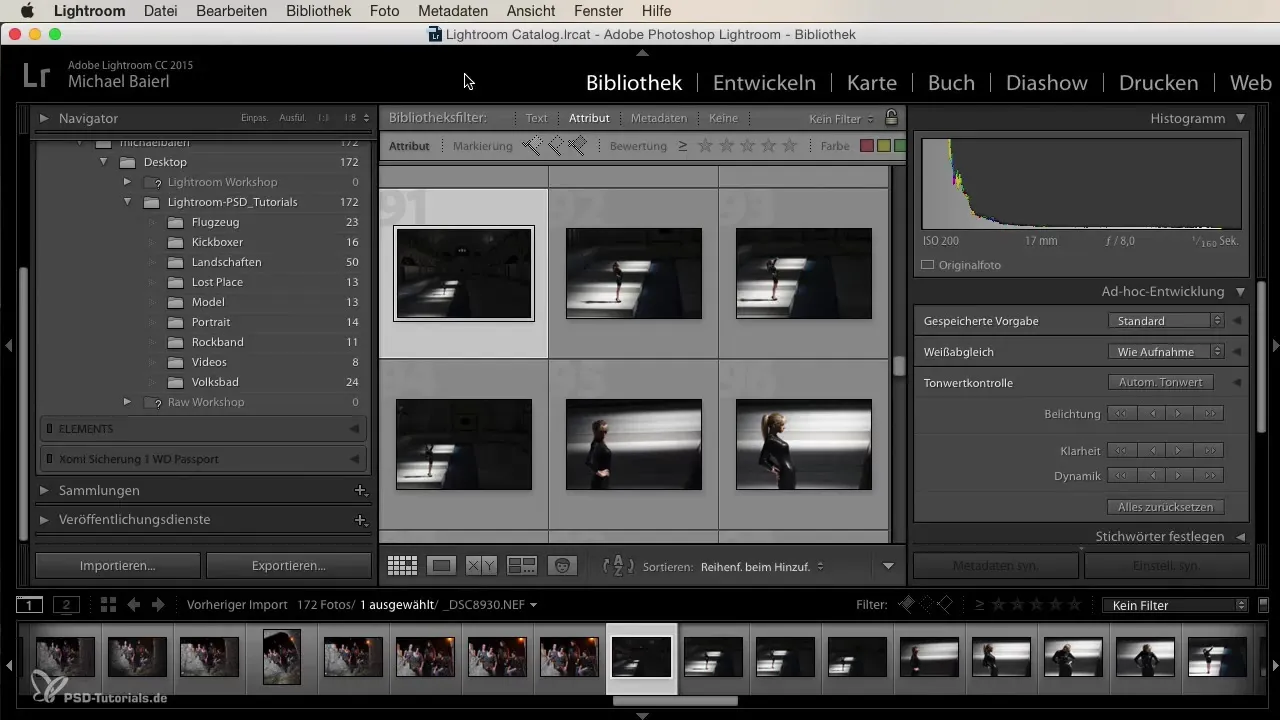Image resolution: width=1280 pixels, height=720 pixels.
Task: Set first star in Bewertung filter
Action: [x=705, y=146]
